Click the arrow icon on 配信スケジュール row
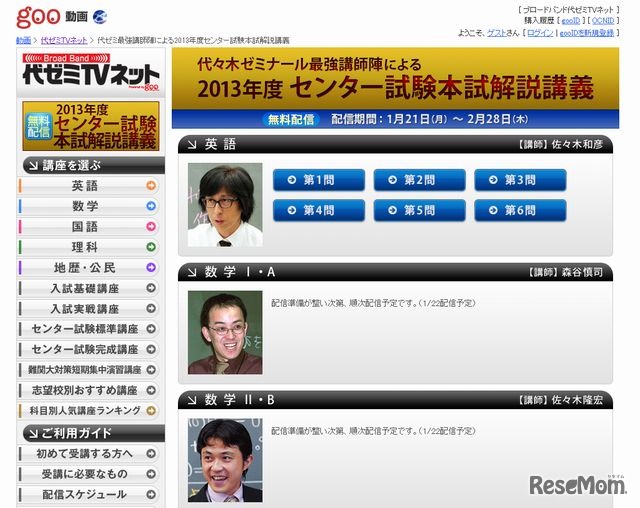The width and height of the screenshot is (640, 508). pos(151,494)
